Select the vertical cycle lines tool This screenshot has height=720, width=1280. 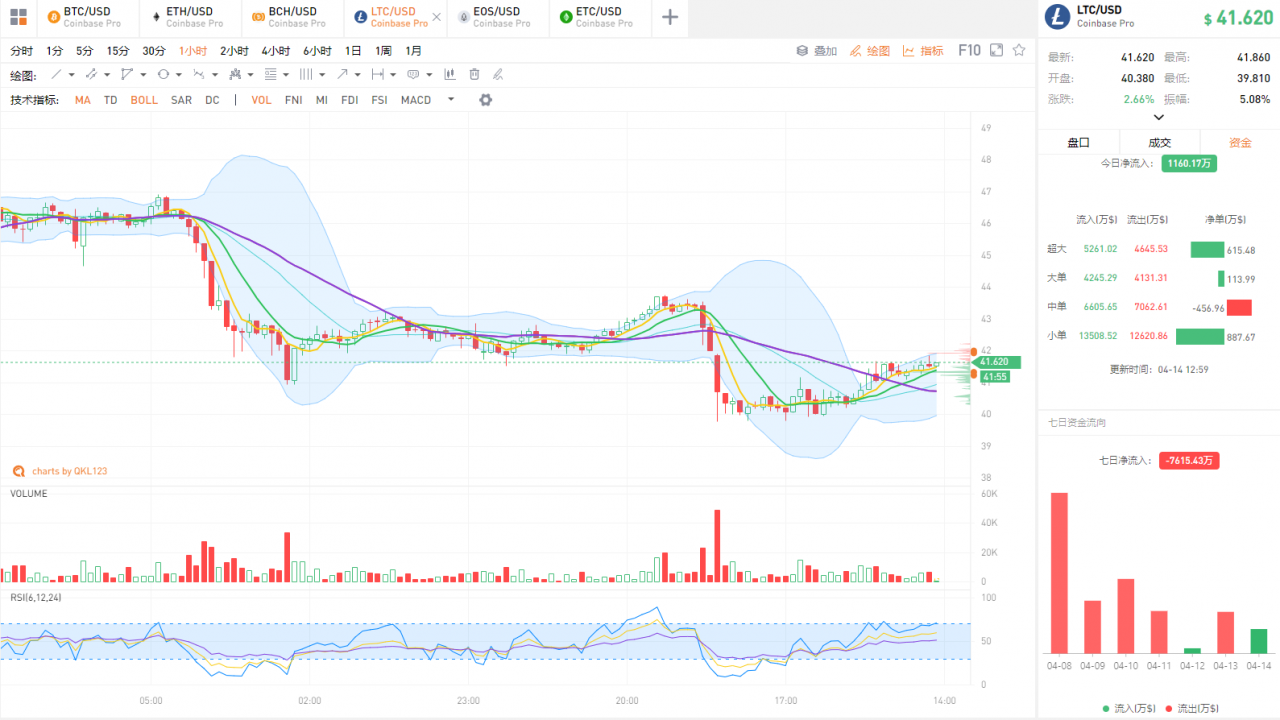(306, 74)
